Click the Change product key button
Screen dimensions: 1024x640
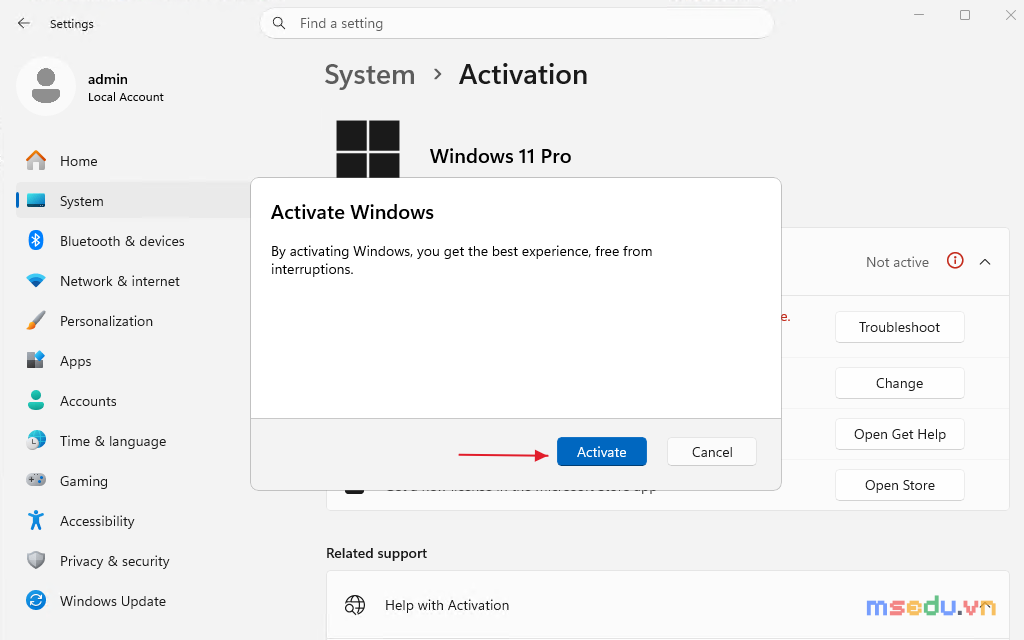tap(899, 383)
